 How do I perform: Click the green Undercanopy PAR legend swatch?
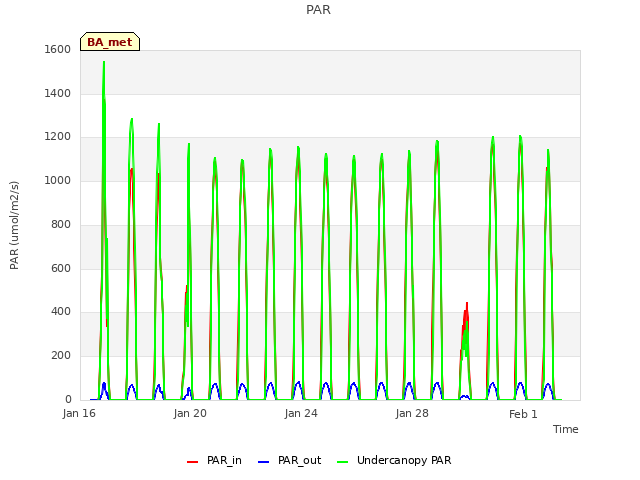pos(343,462)
